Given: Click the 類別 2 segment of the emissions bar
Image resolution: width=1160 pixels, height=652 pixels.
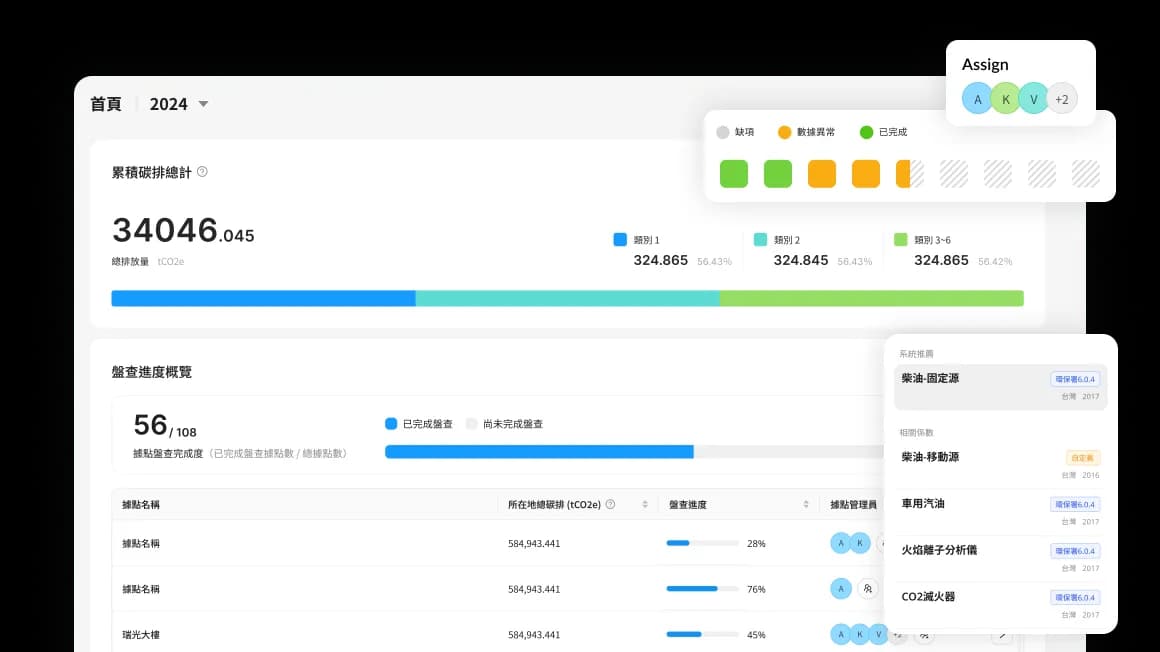Looking at the screenshot, I should pos(567,298).
